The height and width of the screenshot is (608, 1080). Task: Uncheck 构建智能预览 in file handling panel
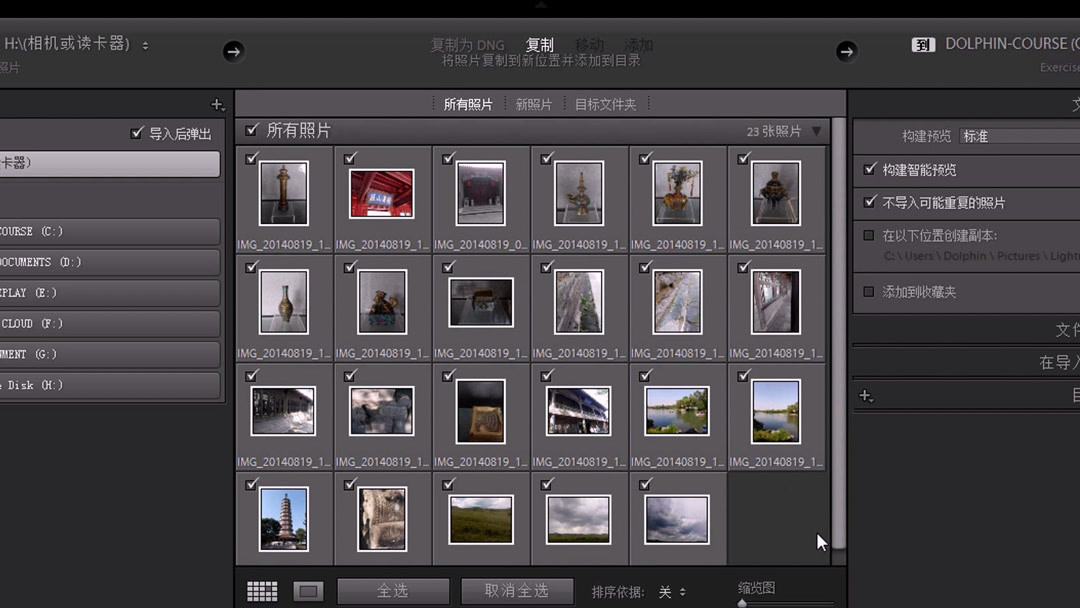click(x=869, y=170)
